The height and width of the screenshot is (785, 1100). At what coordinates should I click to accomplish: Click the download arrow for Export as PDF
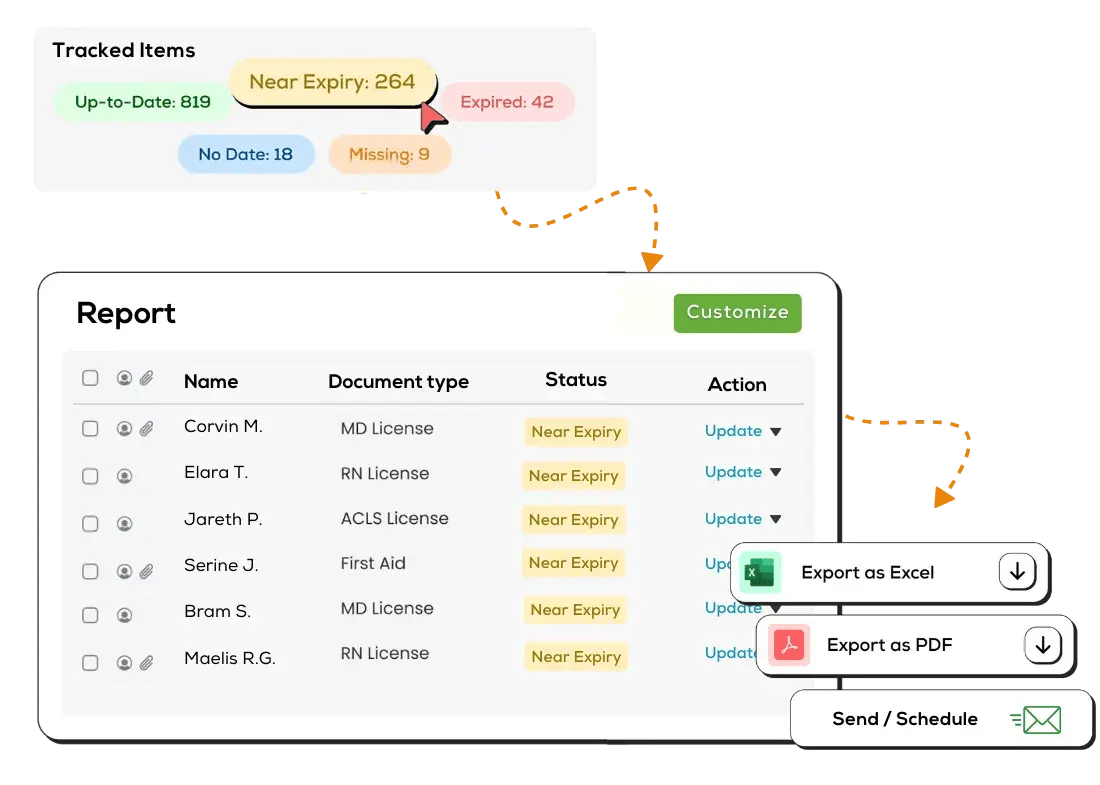pyautogui.click(x=1042, y=645)
